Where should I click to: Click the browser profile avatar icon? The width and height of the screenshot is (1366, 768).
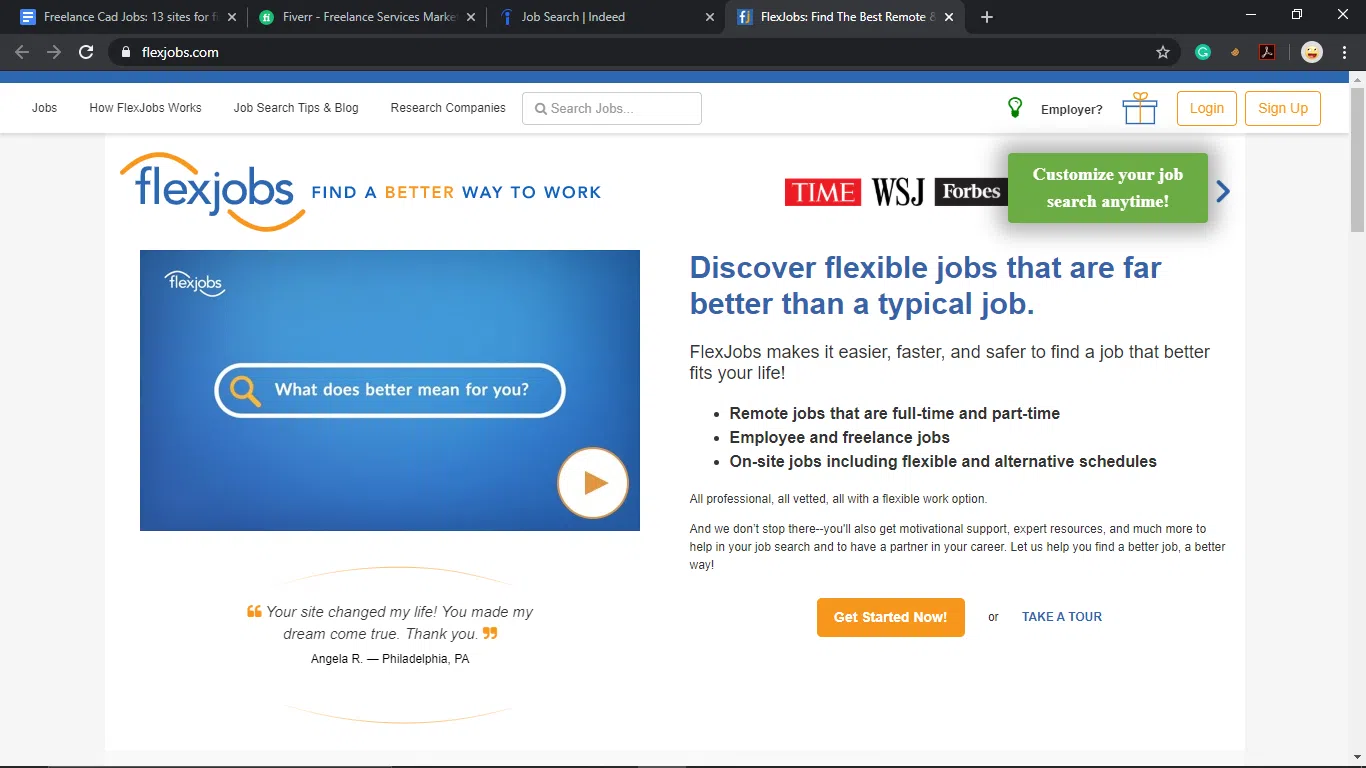pyautogui.click(x=1310, y=51)
